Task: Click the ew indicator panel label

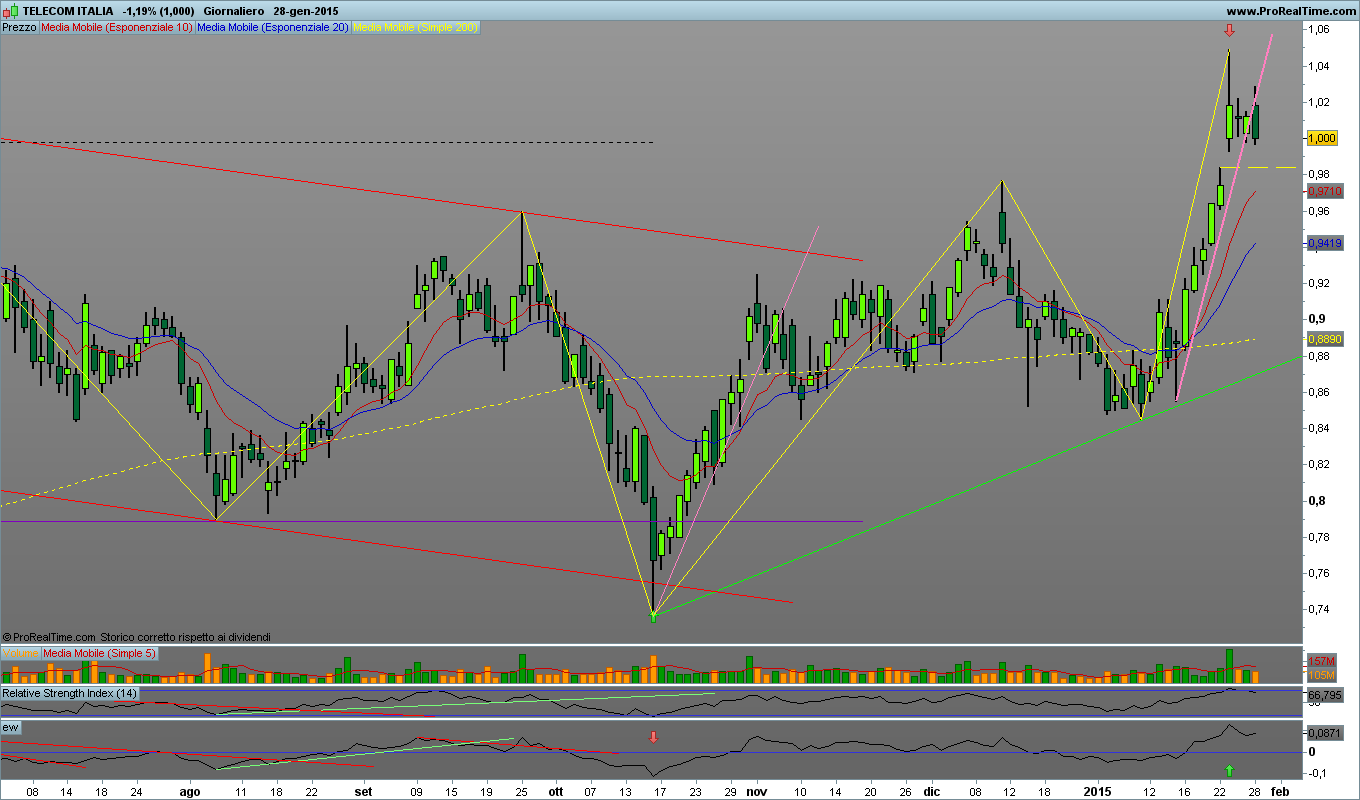Action: (x=10, y=727)
